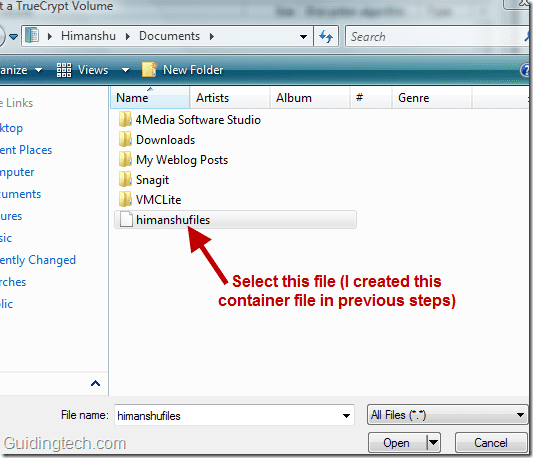Expand the address bar history dropdown
The width and height of the screenshot is (533, 458).
[x=303, y=36]
